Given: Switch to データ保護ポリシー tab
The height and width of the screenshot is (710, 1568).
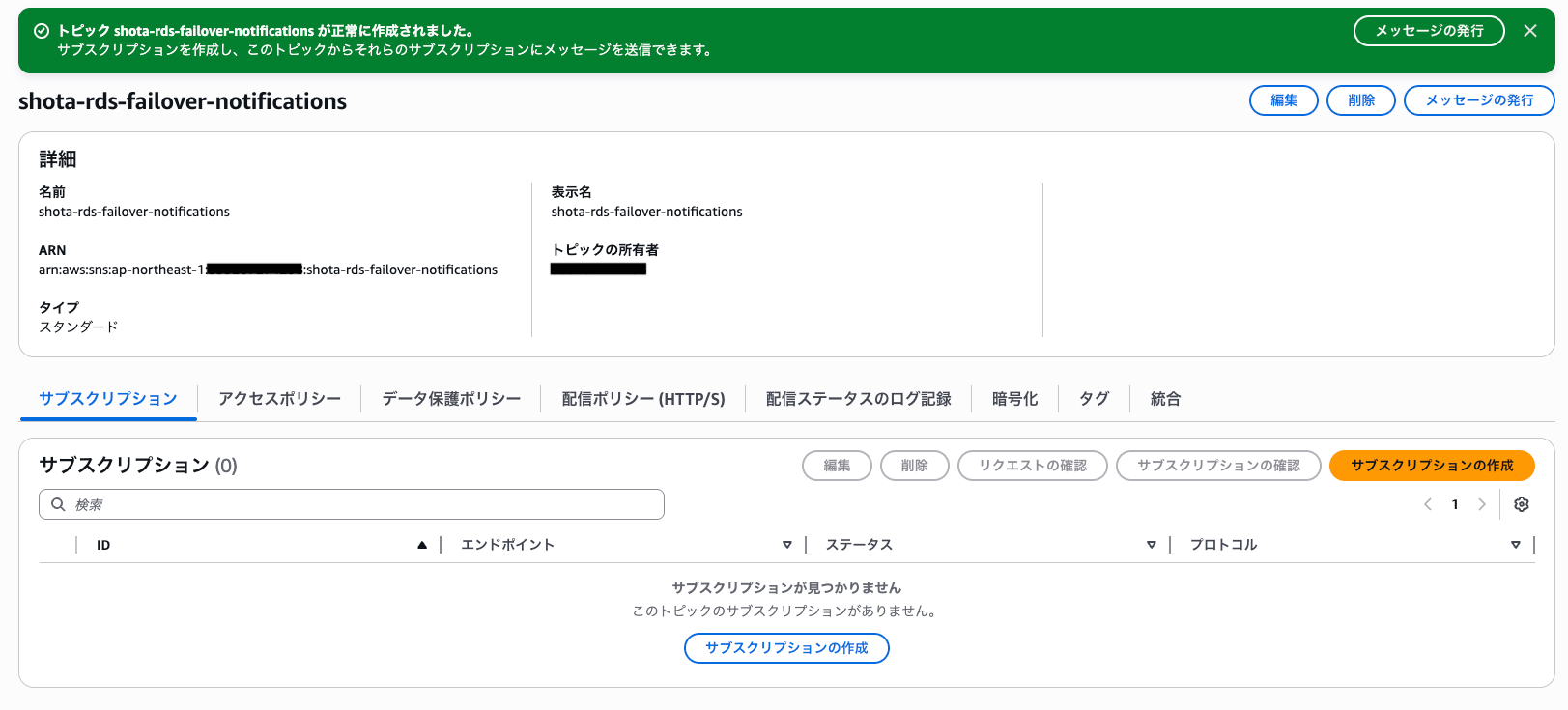Looking at the screenshot, I should click(x=451, y=399).
